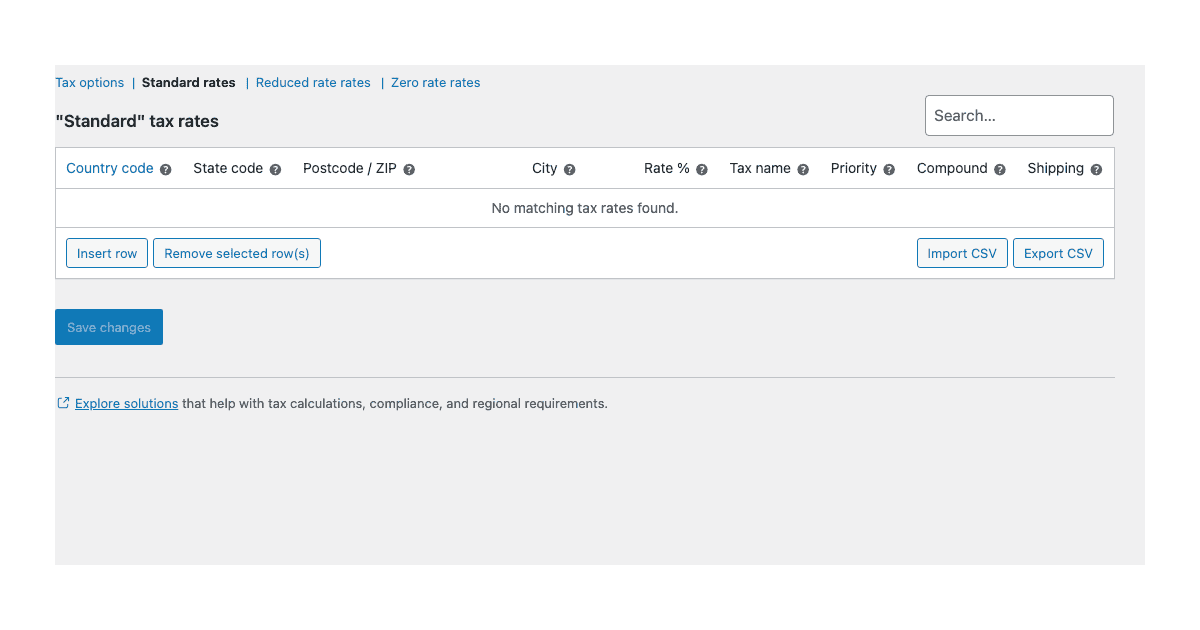This screenshot has width=1200, height=630.
Task: Click the "Standard" tax rates heading
Action: click(137, 121)
